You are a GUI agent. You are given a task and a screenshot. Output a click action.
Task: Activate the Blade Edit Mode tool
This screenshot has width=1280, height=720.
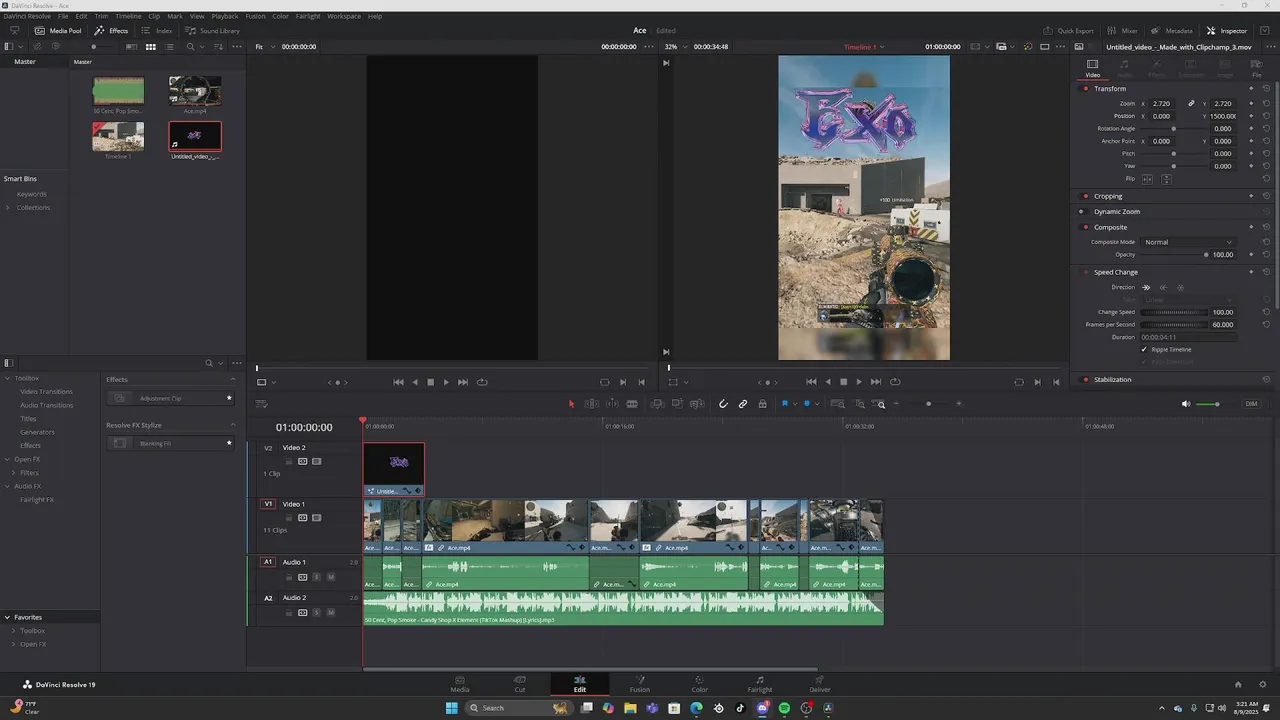click(632, 404)
